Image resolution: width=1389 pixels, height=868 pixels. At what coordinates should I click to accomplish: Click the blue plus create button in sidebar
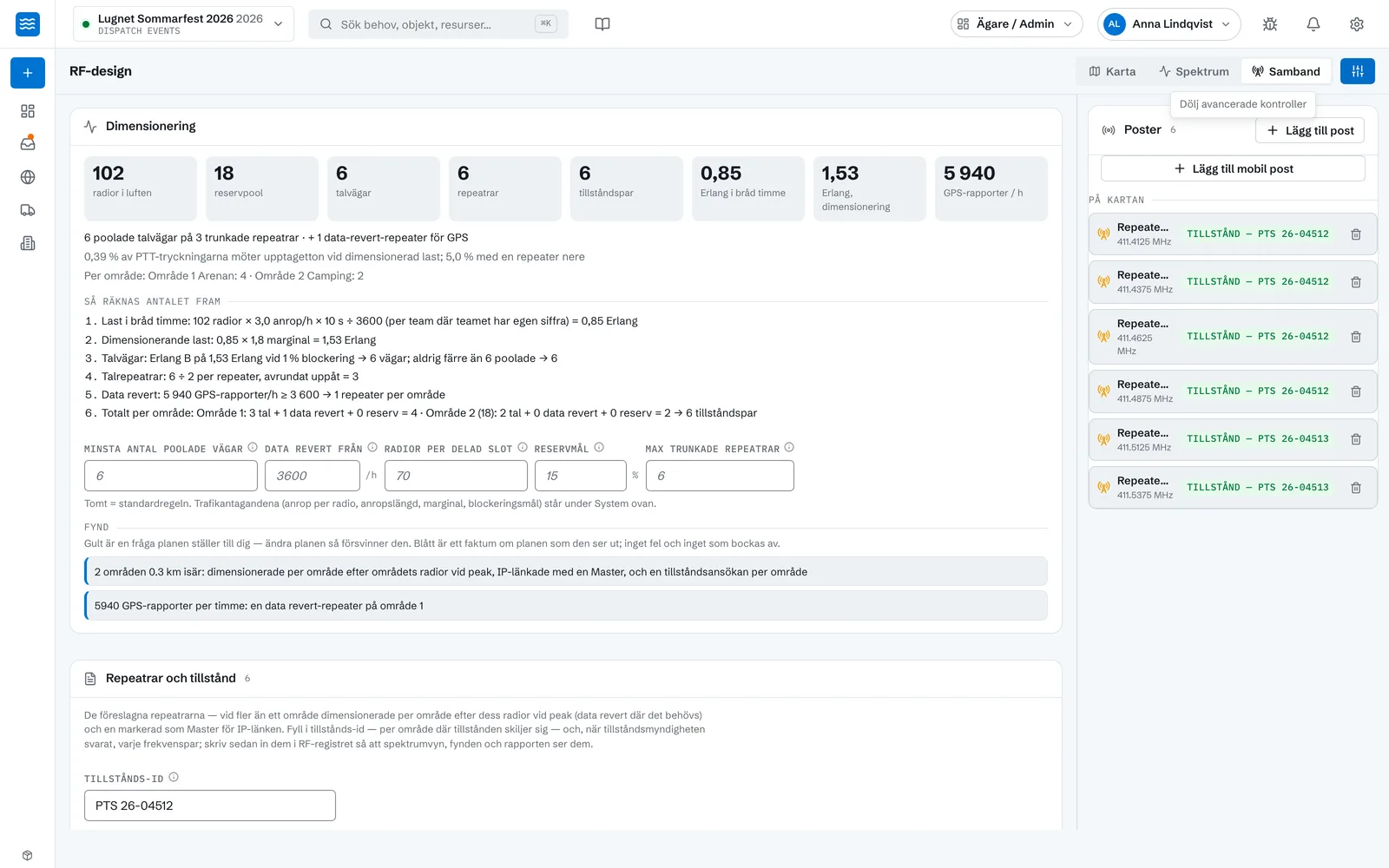tap(28, 73)
